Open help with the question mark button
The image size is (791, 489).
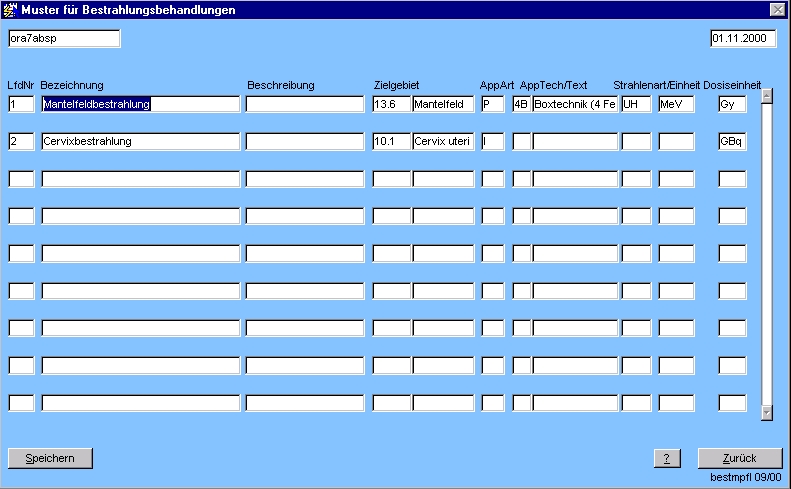tap(667, 458)
